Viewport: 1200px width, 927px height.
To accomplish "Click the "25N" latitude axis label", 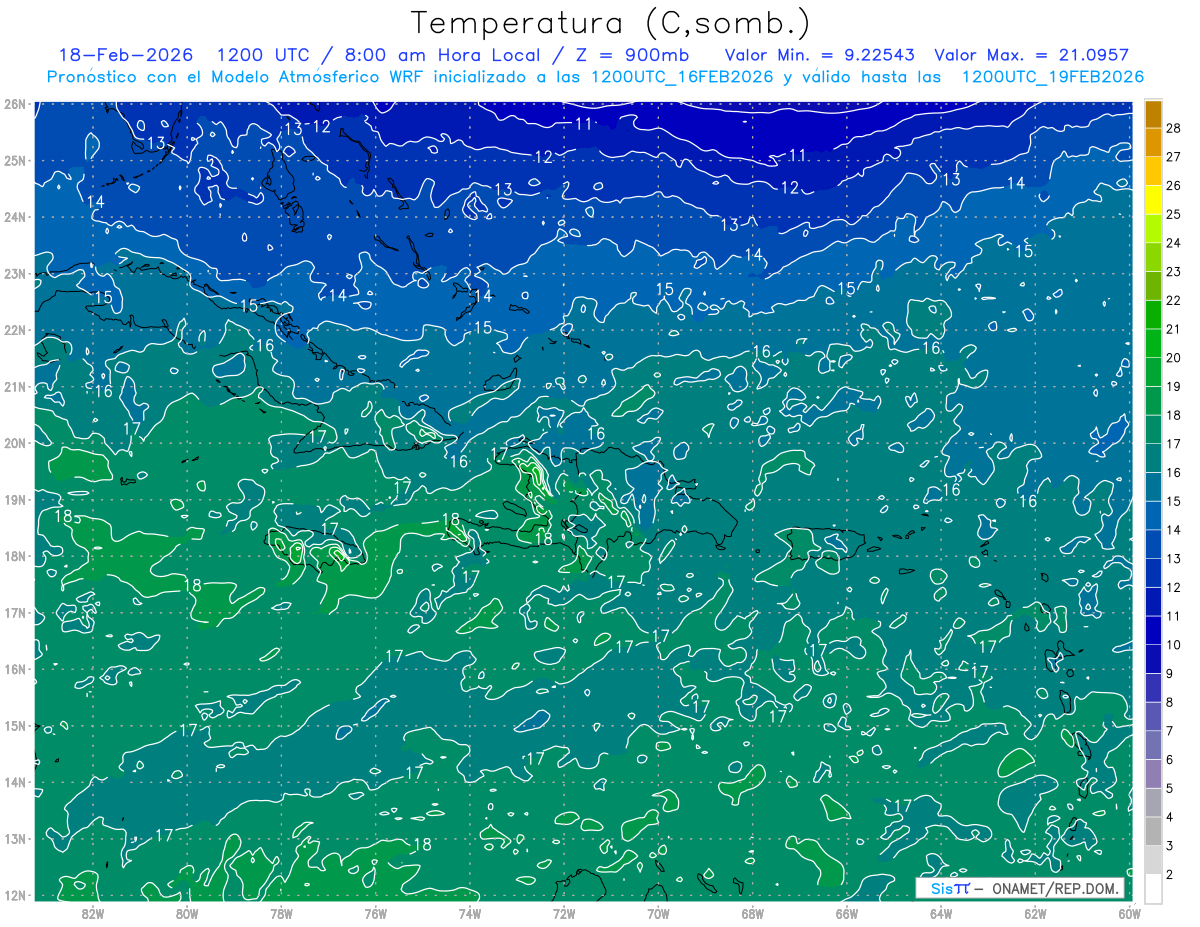I will point(15,160).
